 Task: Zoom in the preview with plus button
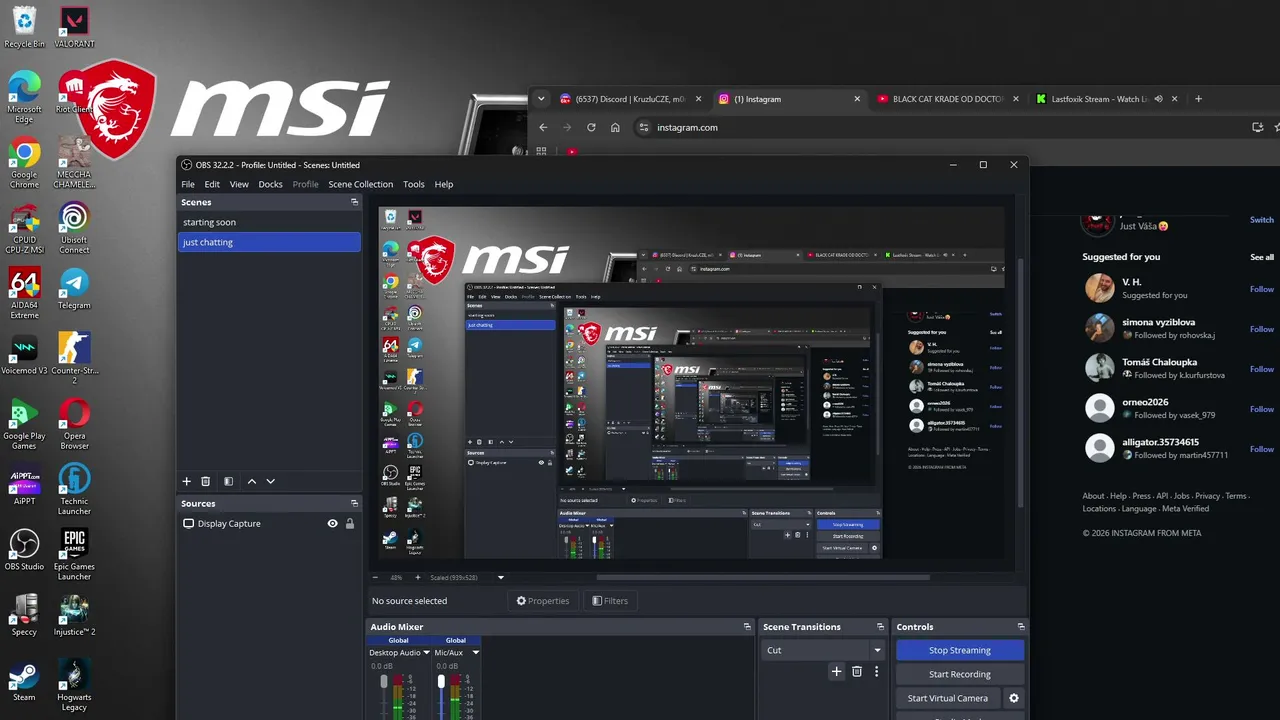pos(418,577)
